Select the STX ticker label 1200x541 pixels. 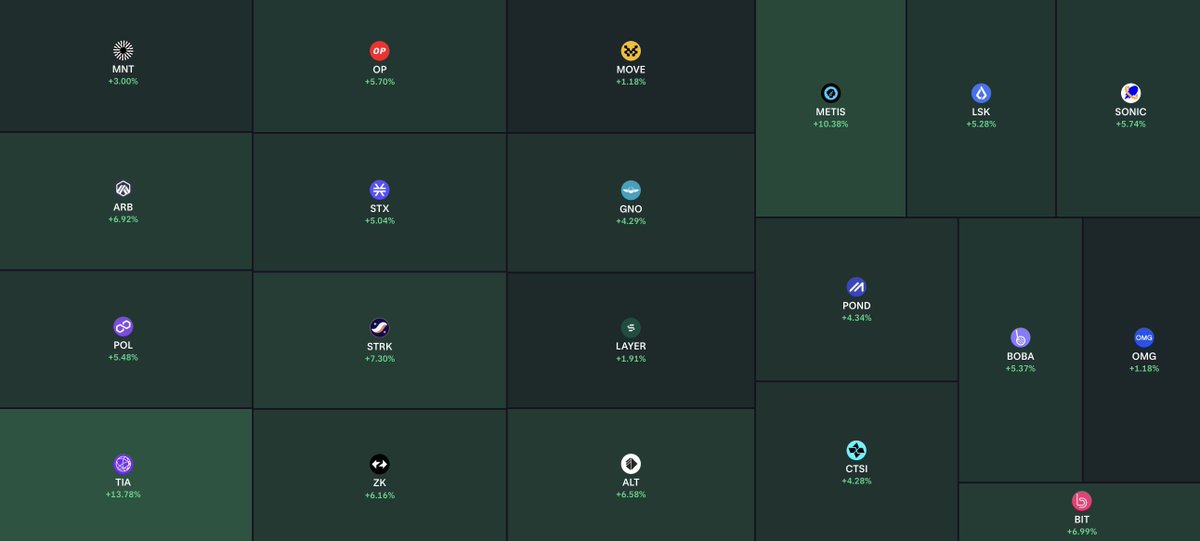(x=379, y=209)
